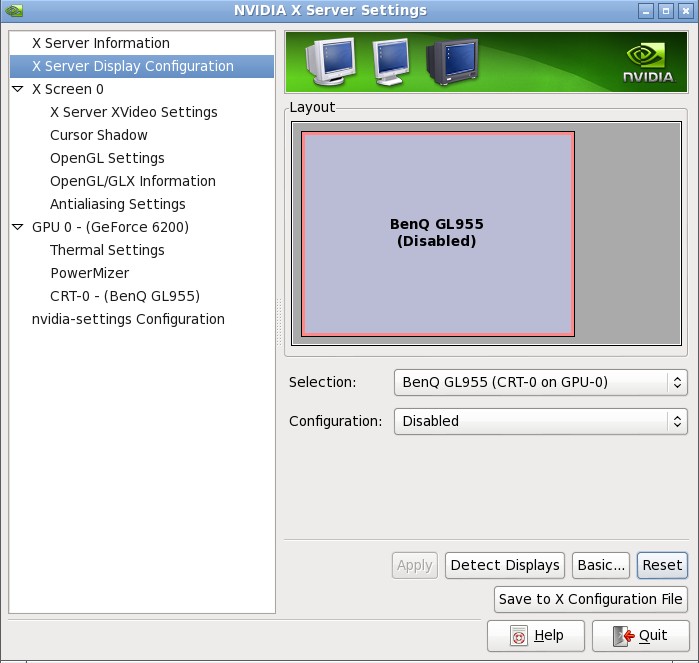Switch to Basic view button
The width and height of the screenshot is (699, 663).
pyautogui.click(x=601, y=565)
